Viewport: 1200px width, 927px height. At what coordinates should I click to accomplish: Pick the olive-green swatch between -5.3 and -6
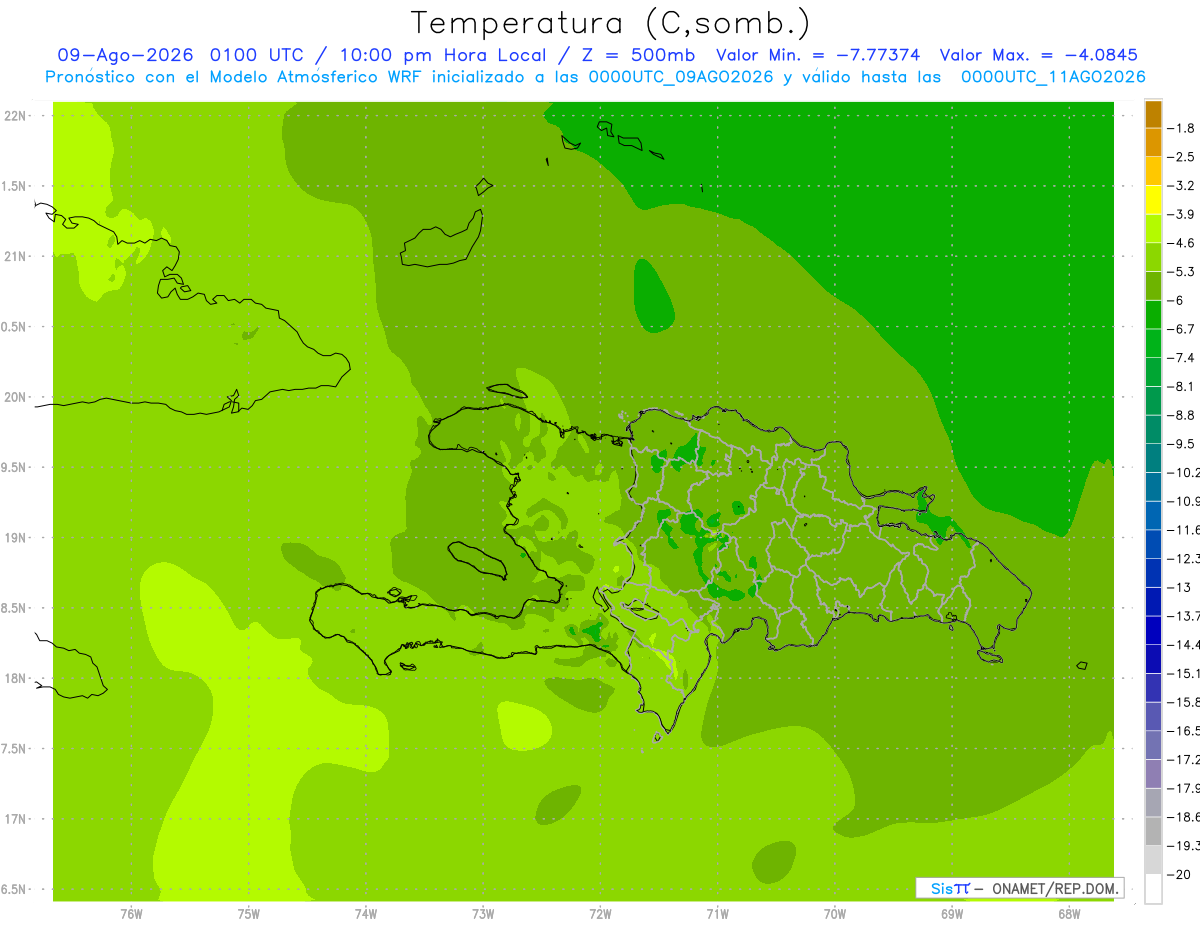click(x=1153, y=286)
